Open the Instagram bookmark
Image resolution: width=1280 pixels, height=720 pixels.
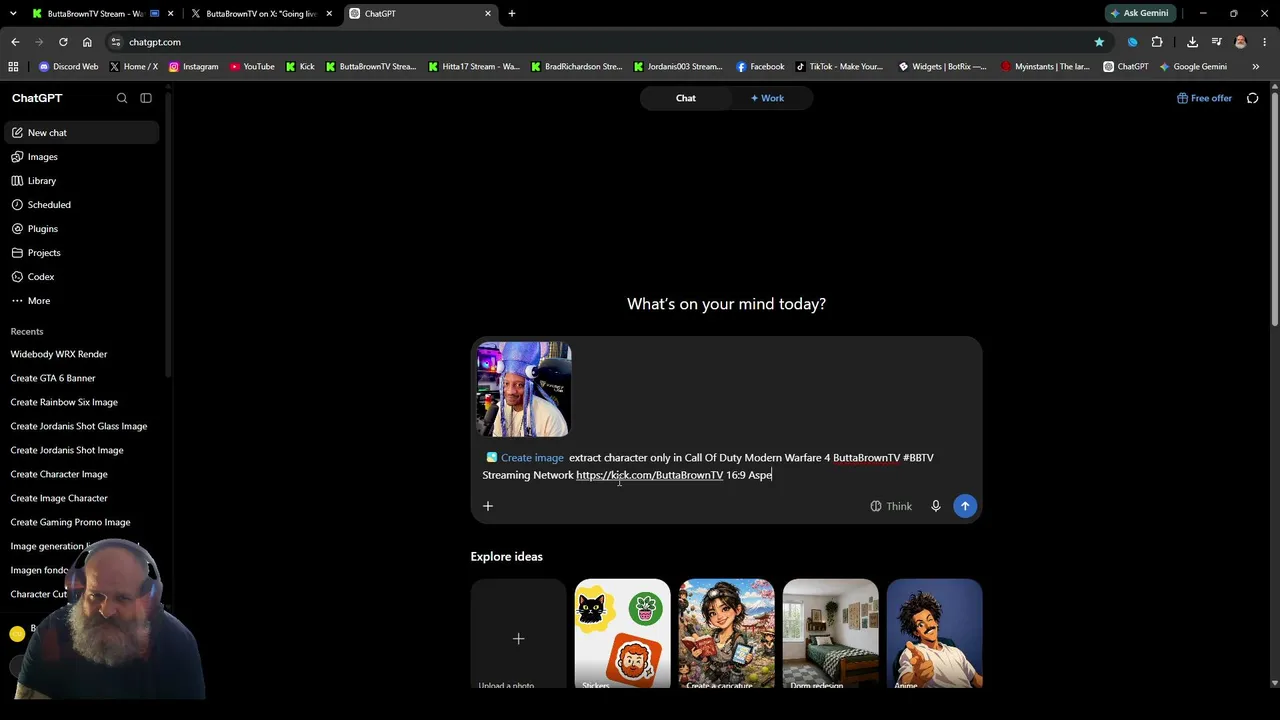(194, 67)
